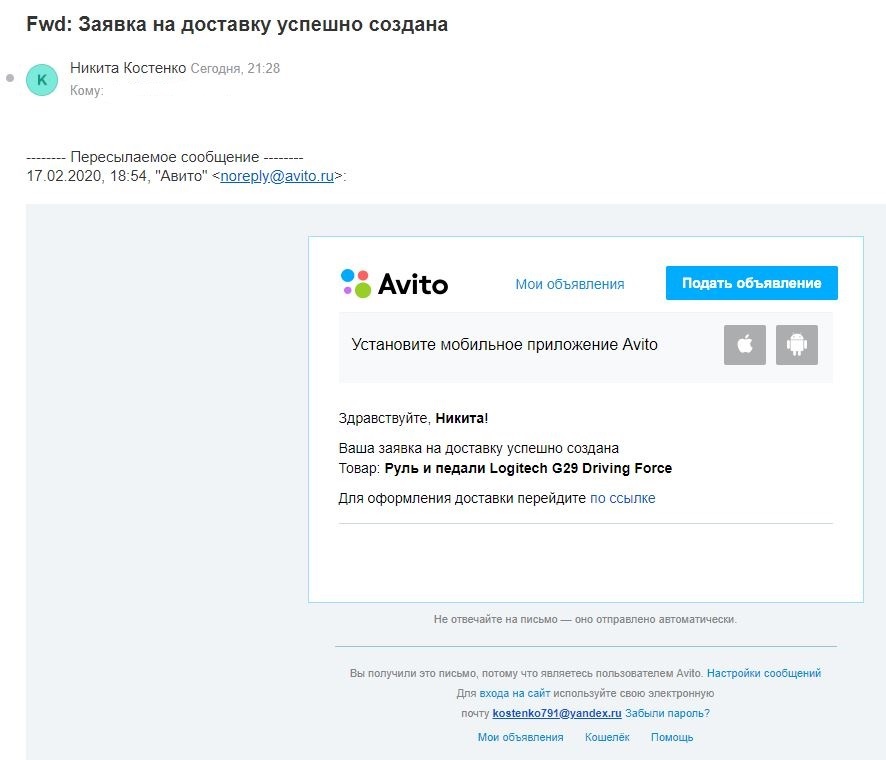Click the noreply@avito.ru email address
The image size is (886, 760).
277,176
